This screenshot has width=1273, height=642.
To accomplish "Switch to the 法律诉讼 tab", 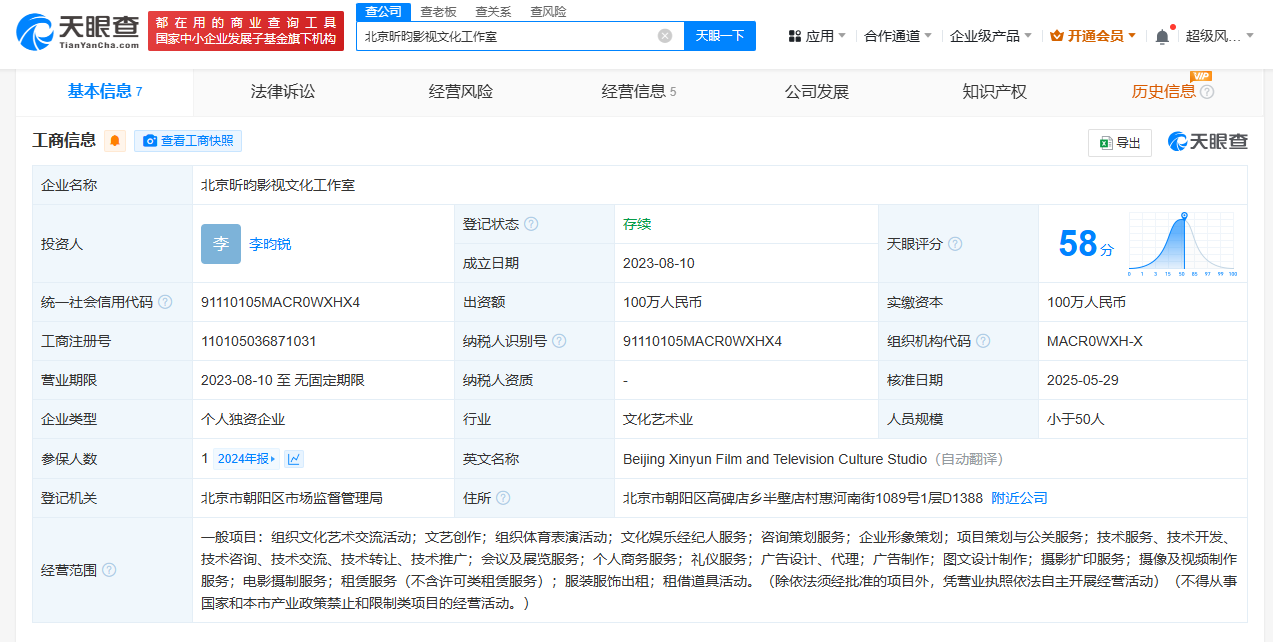I will tap(282, 92).
